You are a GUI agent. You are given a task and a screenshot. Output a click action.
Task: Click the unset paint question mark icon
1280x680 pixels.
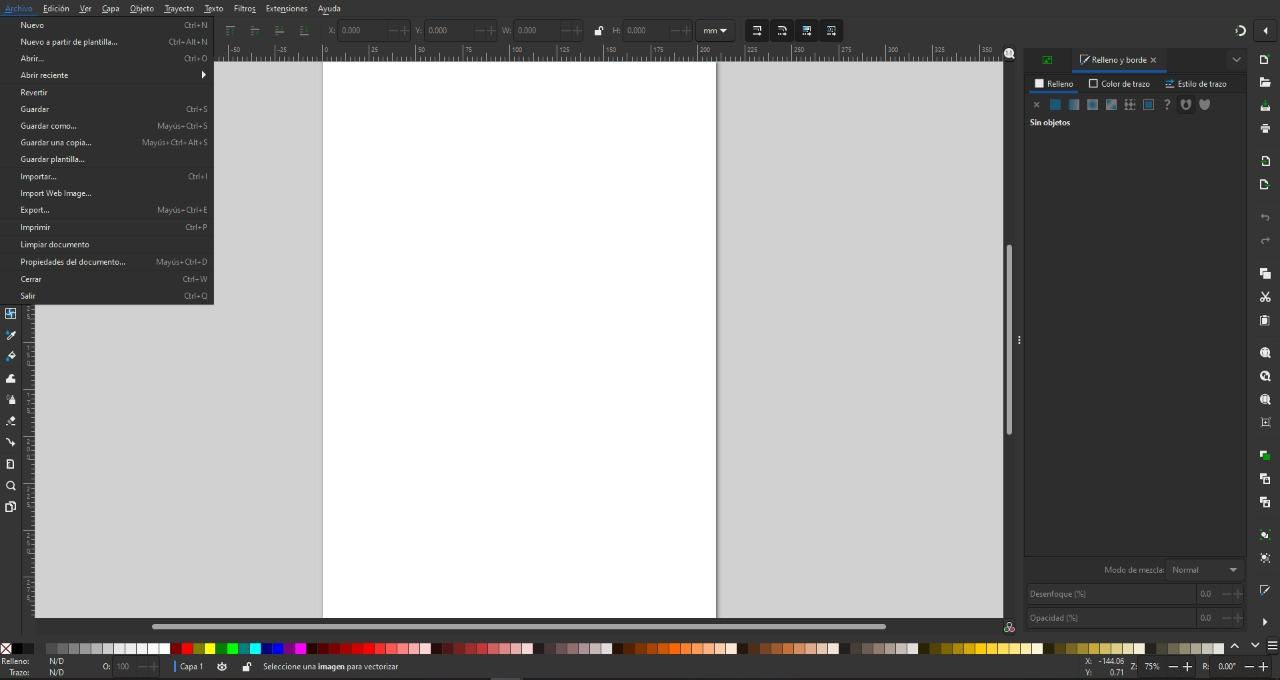click(x=1167, y=104)
